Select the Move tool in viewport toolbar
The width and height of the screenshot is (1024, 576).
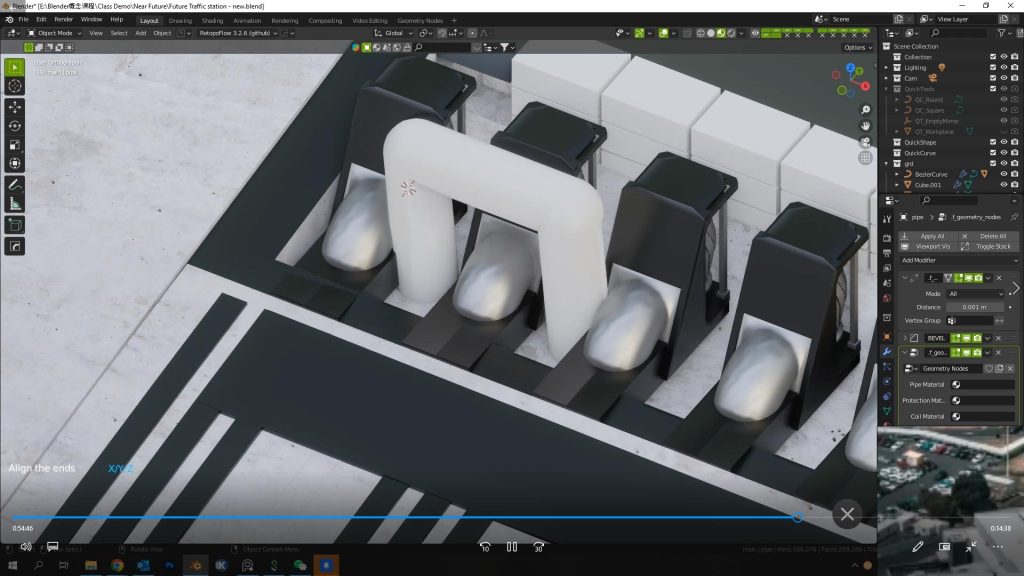point(15,106)
